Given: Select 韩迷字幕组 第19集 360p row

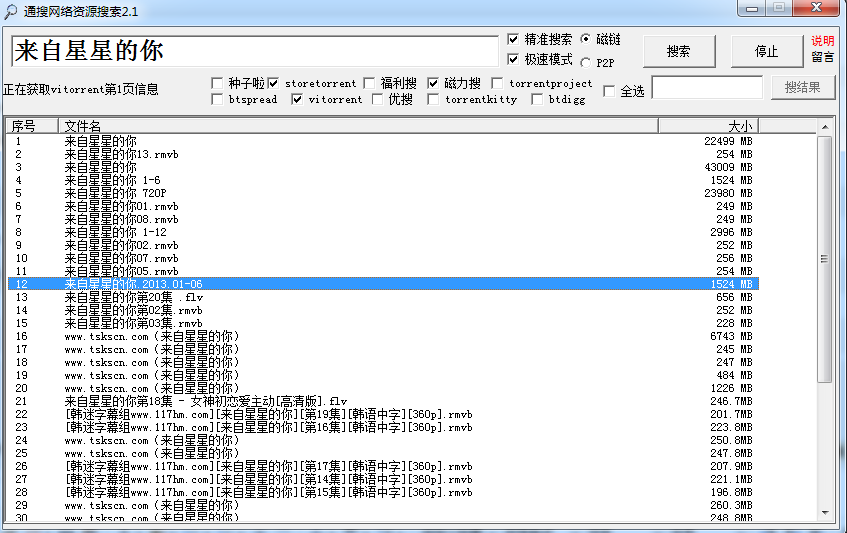Looking at the screenshot, I should pos(383,414).
